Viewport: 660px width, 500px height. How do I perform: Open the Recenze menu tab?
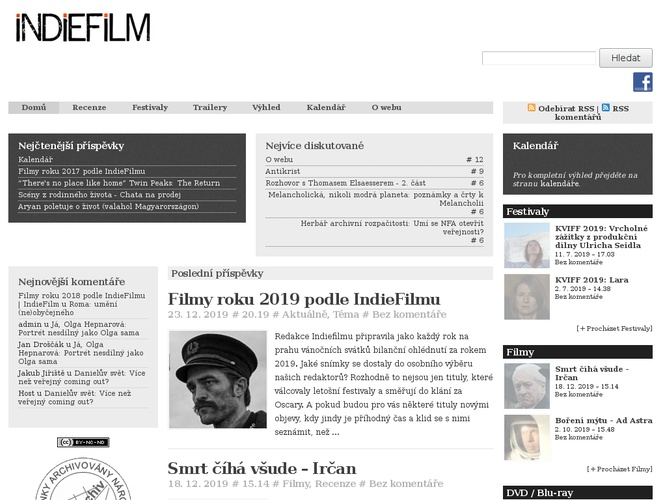89,107
